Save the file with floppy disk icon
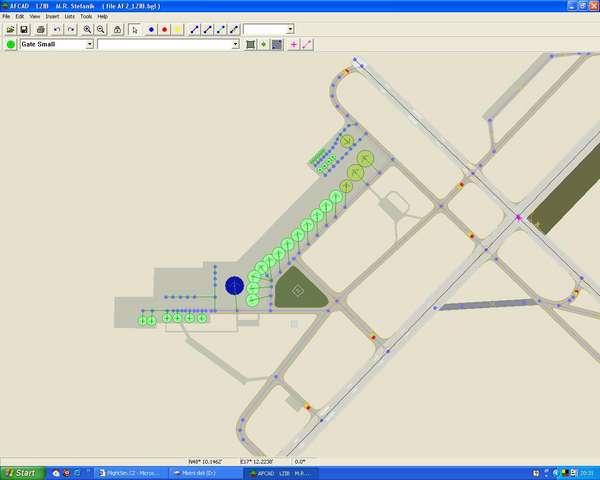This screenshot has height=480, width=600. (x=24, y=29)
